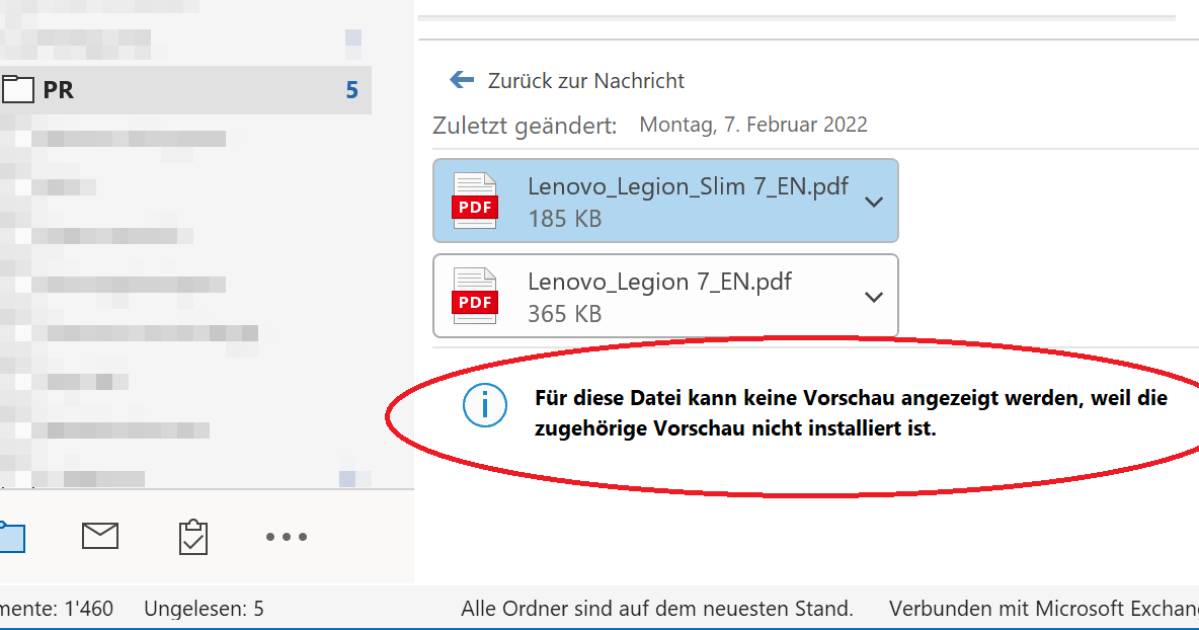The height and width of the screenshot is (630, 1199).
Task: Click the Zuletzt geändert date Montag, 7. Februar 2022
Action: 751,124
